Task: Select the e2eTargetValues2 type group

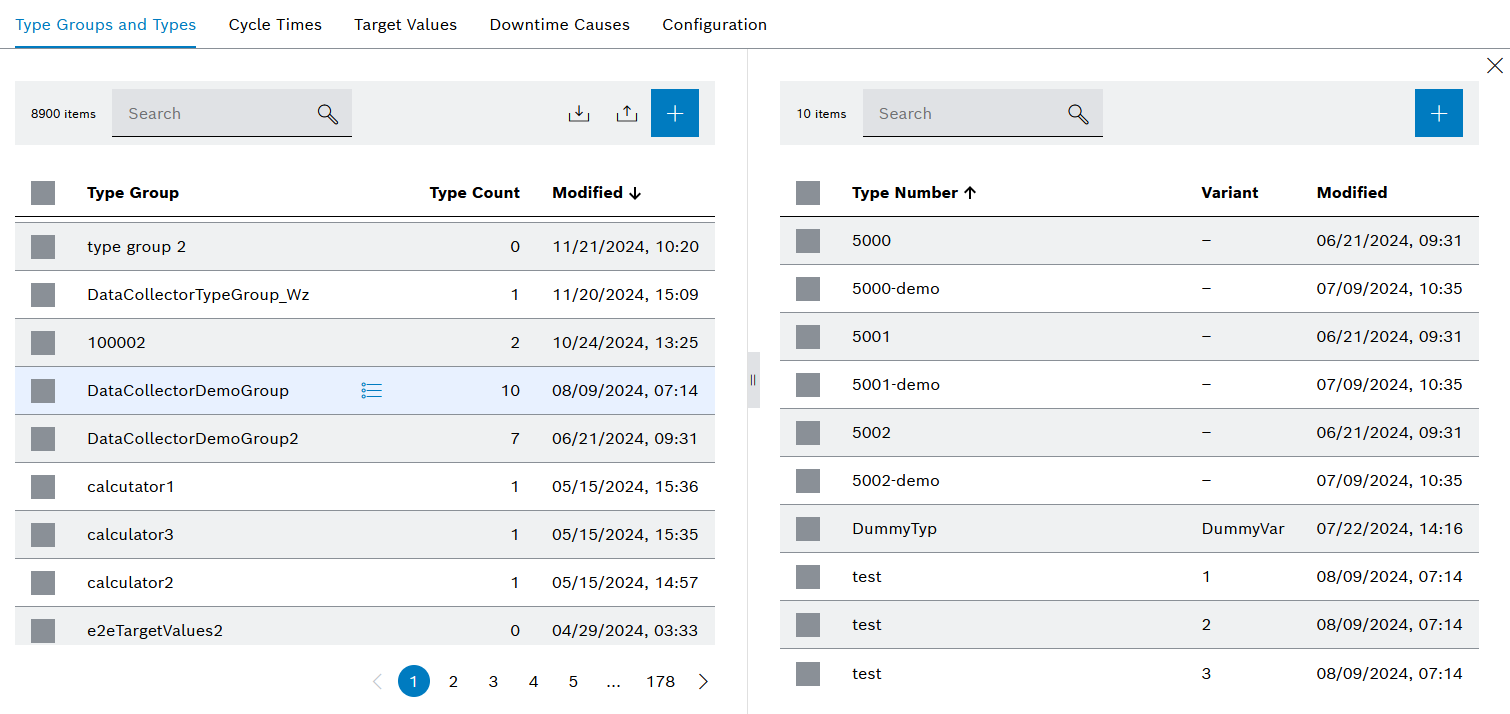Action: (x=155, y=631)
